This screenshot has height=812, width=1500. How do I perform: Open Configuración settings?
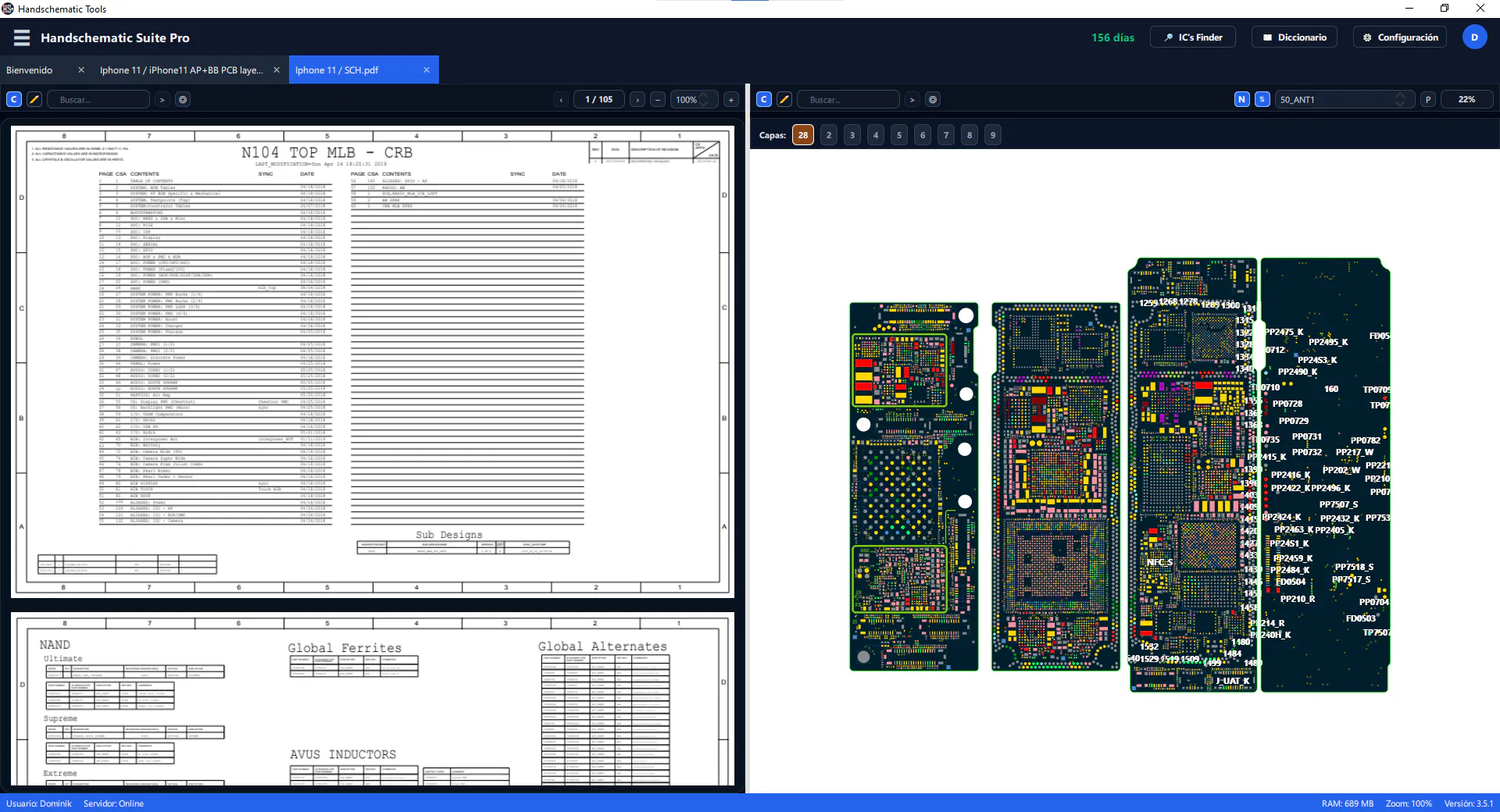(1400, 37)
